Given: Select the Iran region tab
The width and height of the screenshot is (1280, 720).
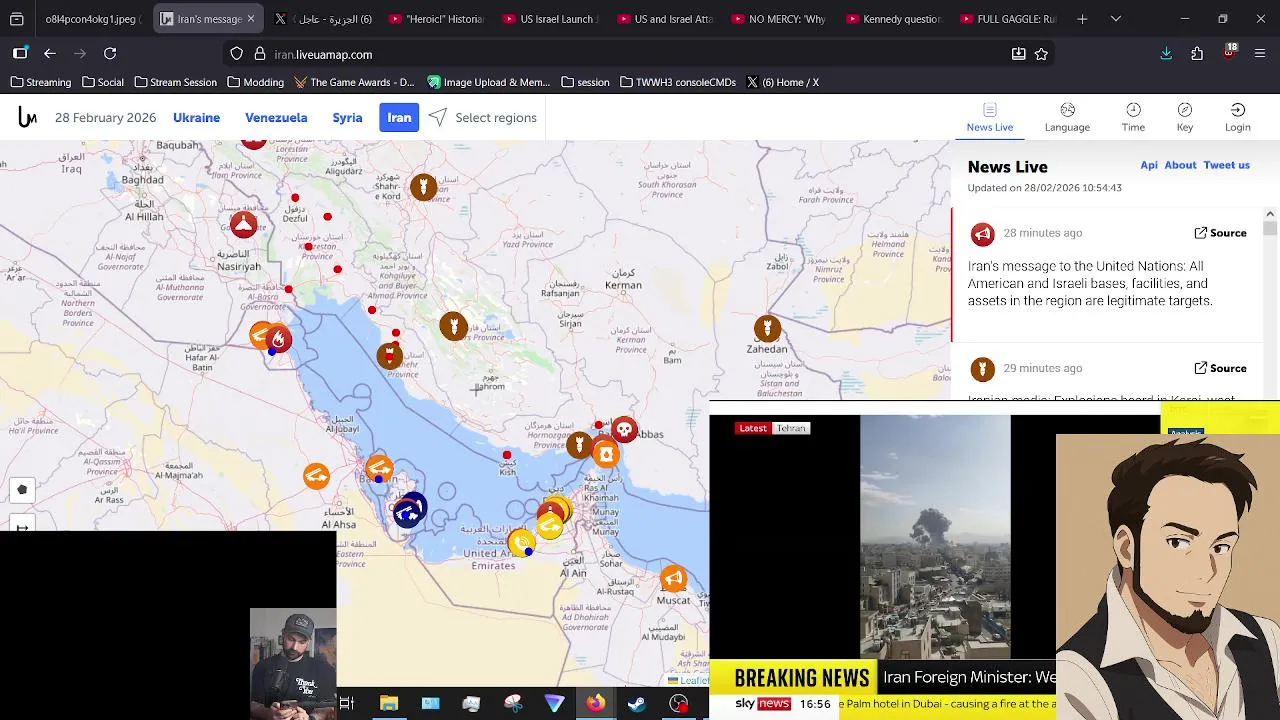Looking at the screenshot, I should [399, 118].
